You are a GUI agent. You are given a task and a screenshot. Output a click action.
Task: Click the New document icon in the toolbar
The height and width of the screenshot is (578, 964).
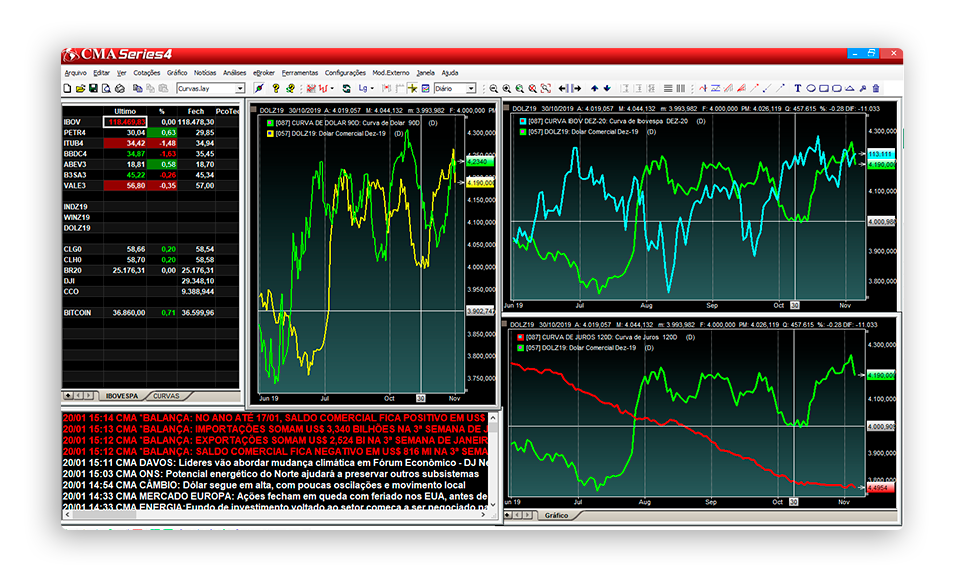click(67, 89)
